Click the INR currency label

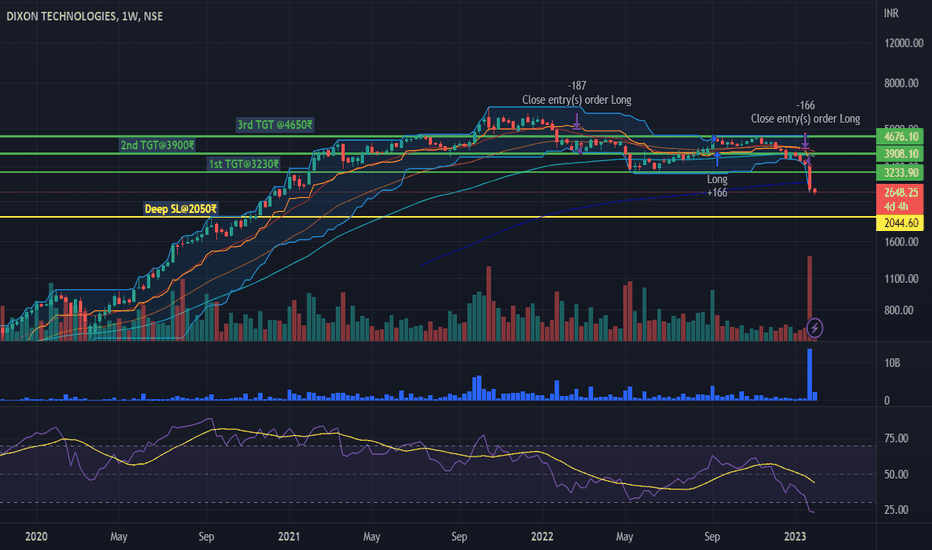(891, 13)
